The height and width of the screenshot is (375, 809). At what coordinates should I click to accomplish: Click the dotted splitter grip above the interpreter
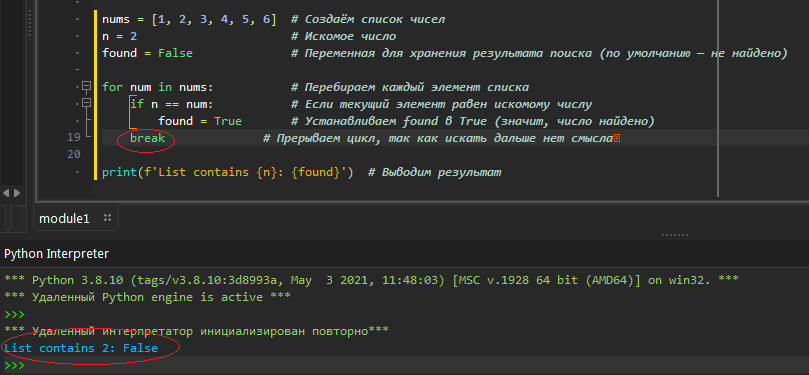(675, 235)
